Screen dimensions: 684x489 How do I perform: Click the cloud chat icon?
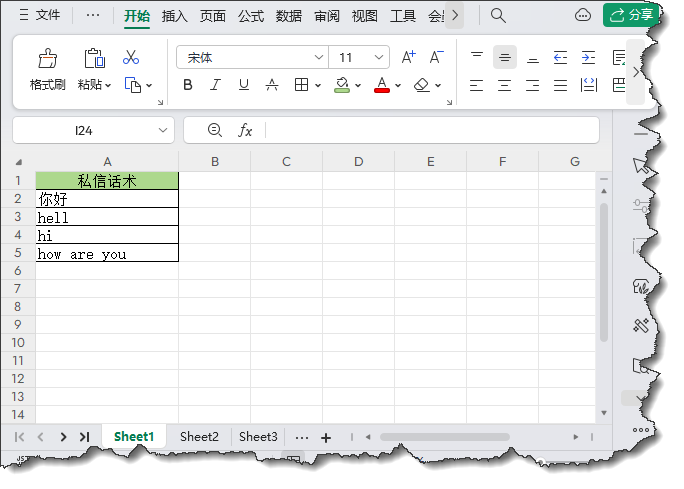583,16
